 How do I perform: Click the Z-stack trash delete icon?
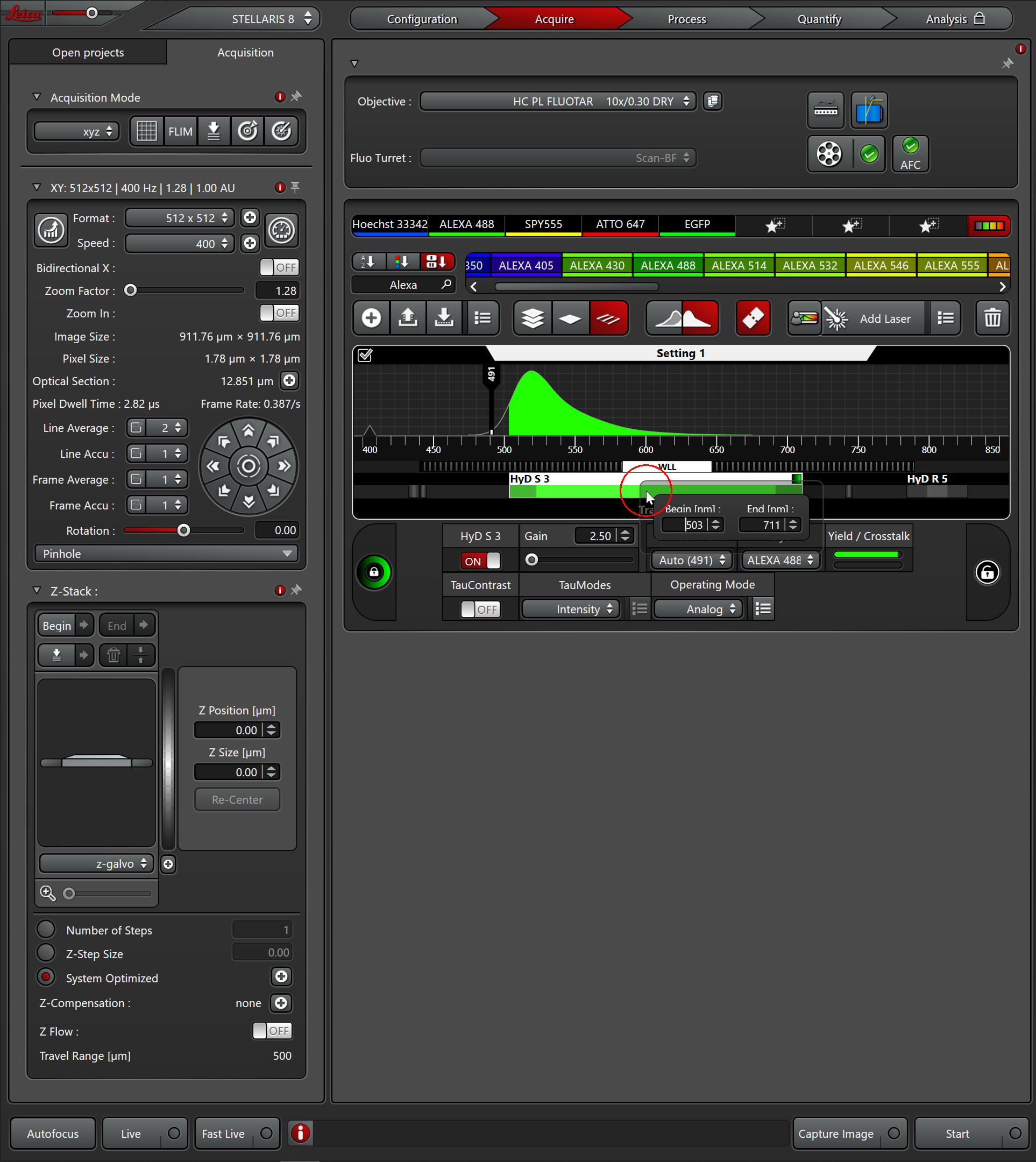click(114, 655)
